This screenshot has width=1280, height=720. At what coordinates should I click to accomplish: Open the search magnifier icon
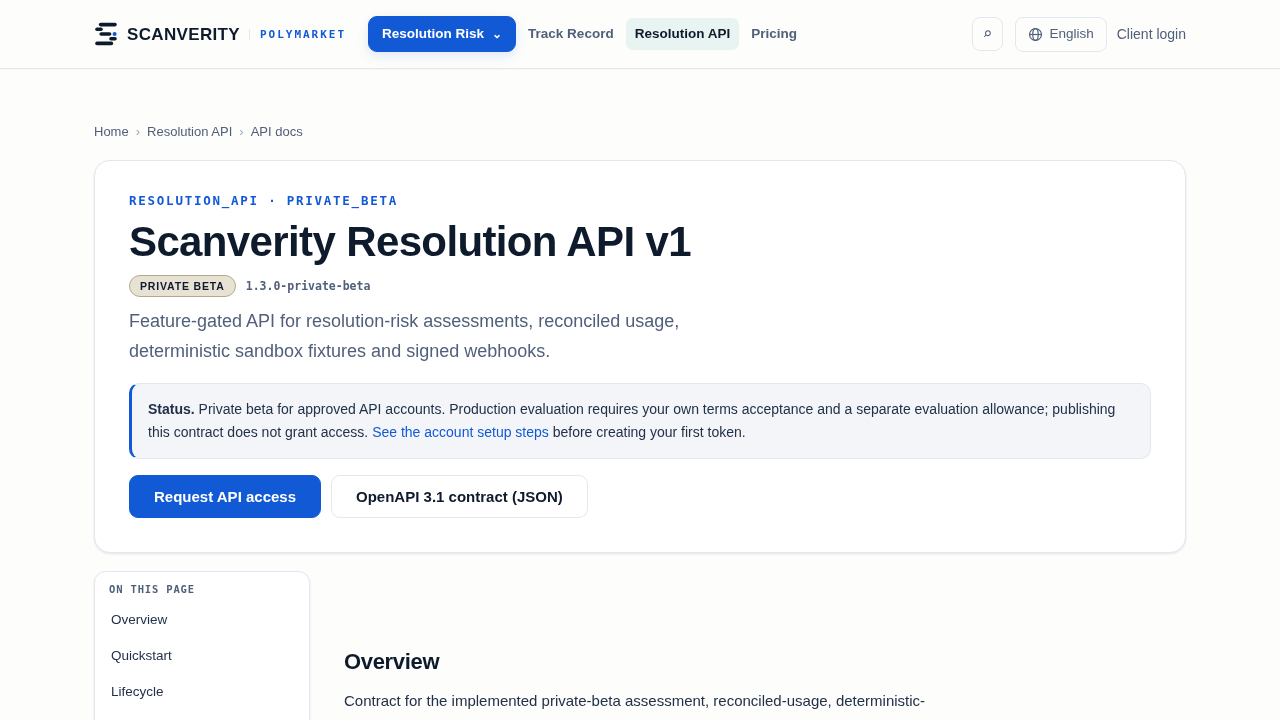point(987,34)
